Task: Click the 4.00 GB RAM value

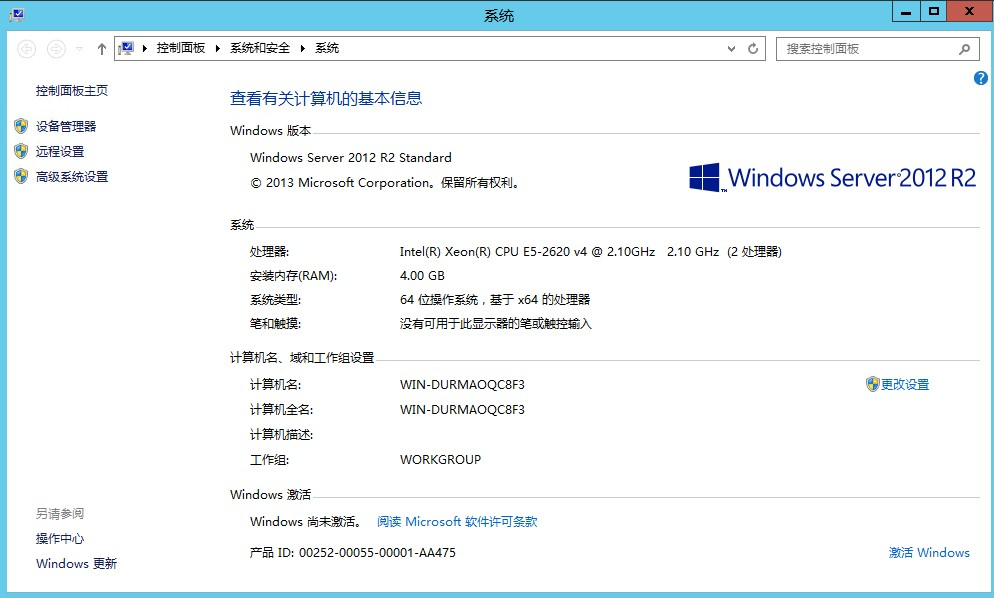Action: (422, 275)
